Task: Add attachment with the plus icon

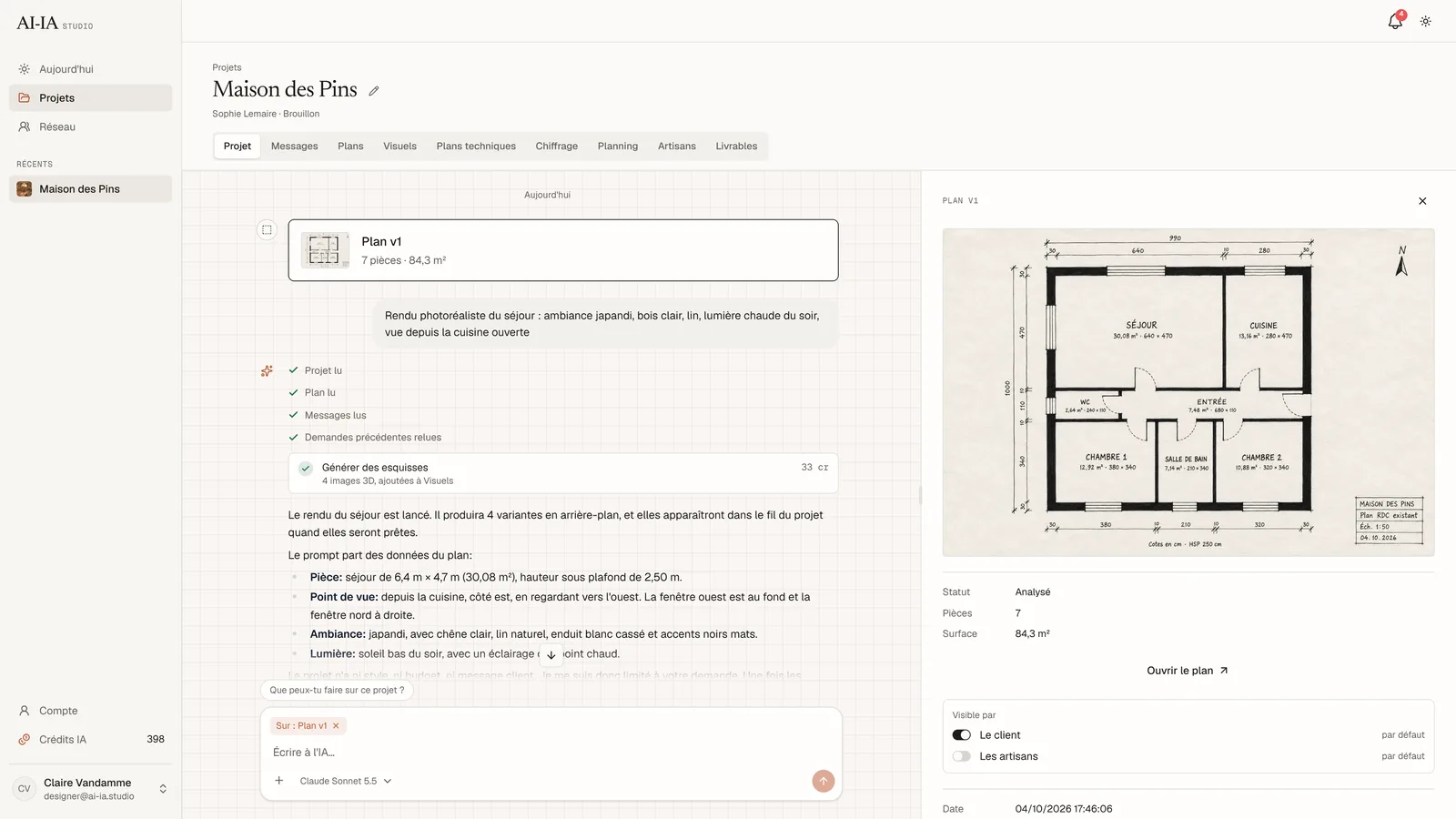Action: 279,781
